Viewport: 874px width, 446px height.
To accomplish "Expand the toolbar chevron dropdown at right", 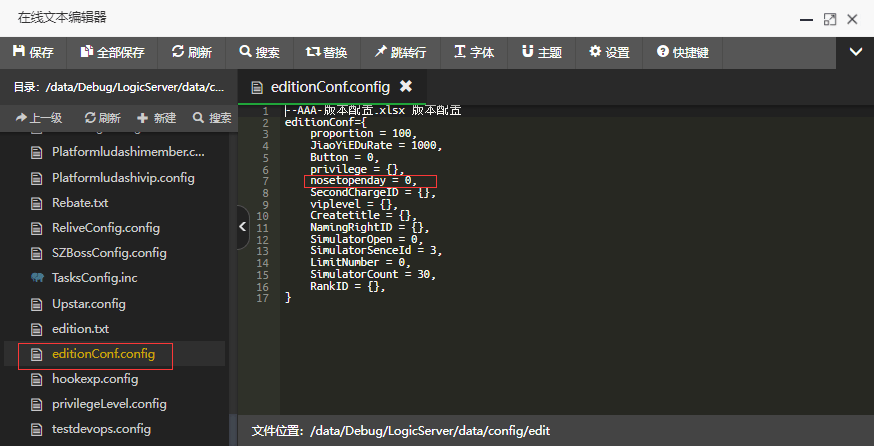I will pos(855,52).
